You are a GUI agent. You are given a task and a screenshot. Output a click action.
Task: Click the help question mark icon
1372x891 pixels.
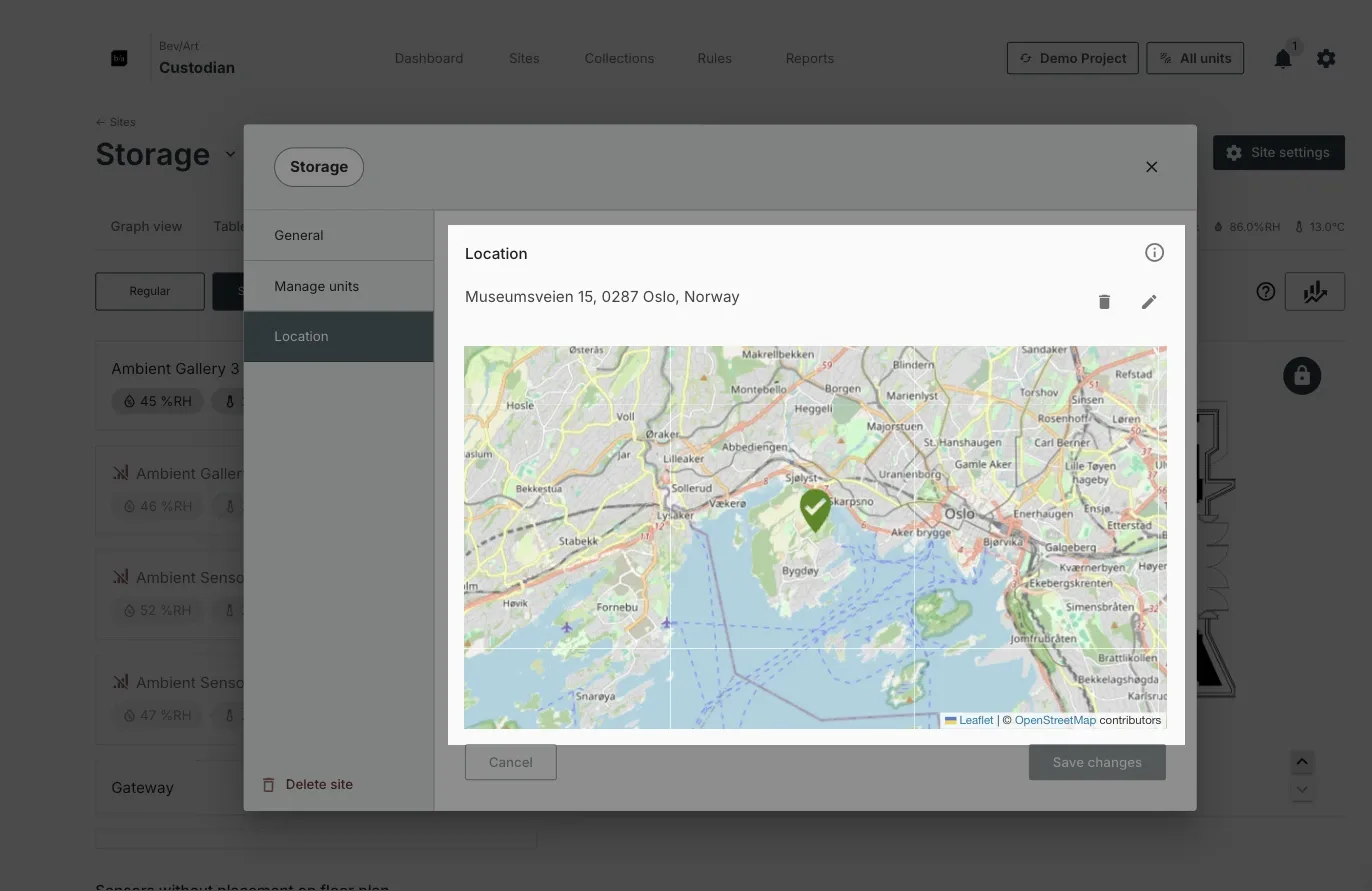(x=1266, y=292)
